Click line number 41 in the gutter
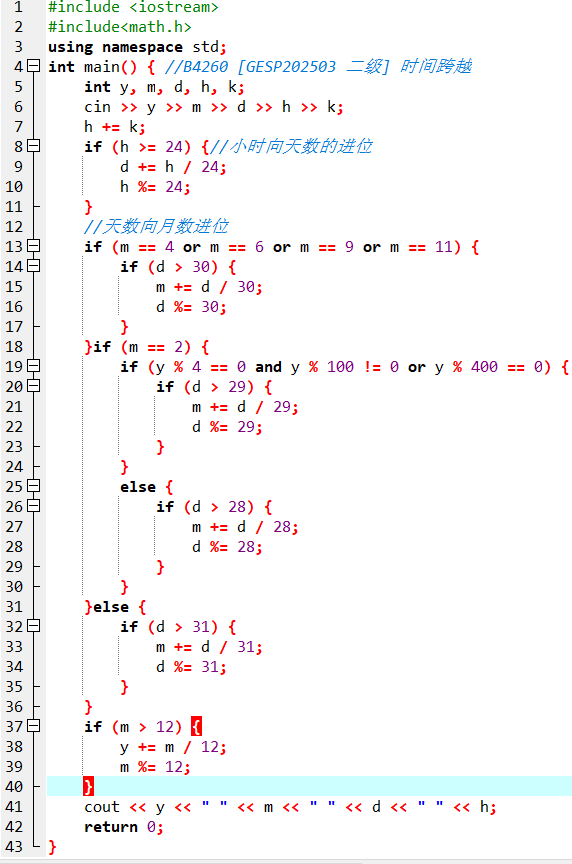This screenshot has width=572, height=864. coord(14,807)
